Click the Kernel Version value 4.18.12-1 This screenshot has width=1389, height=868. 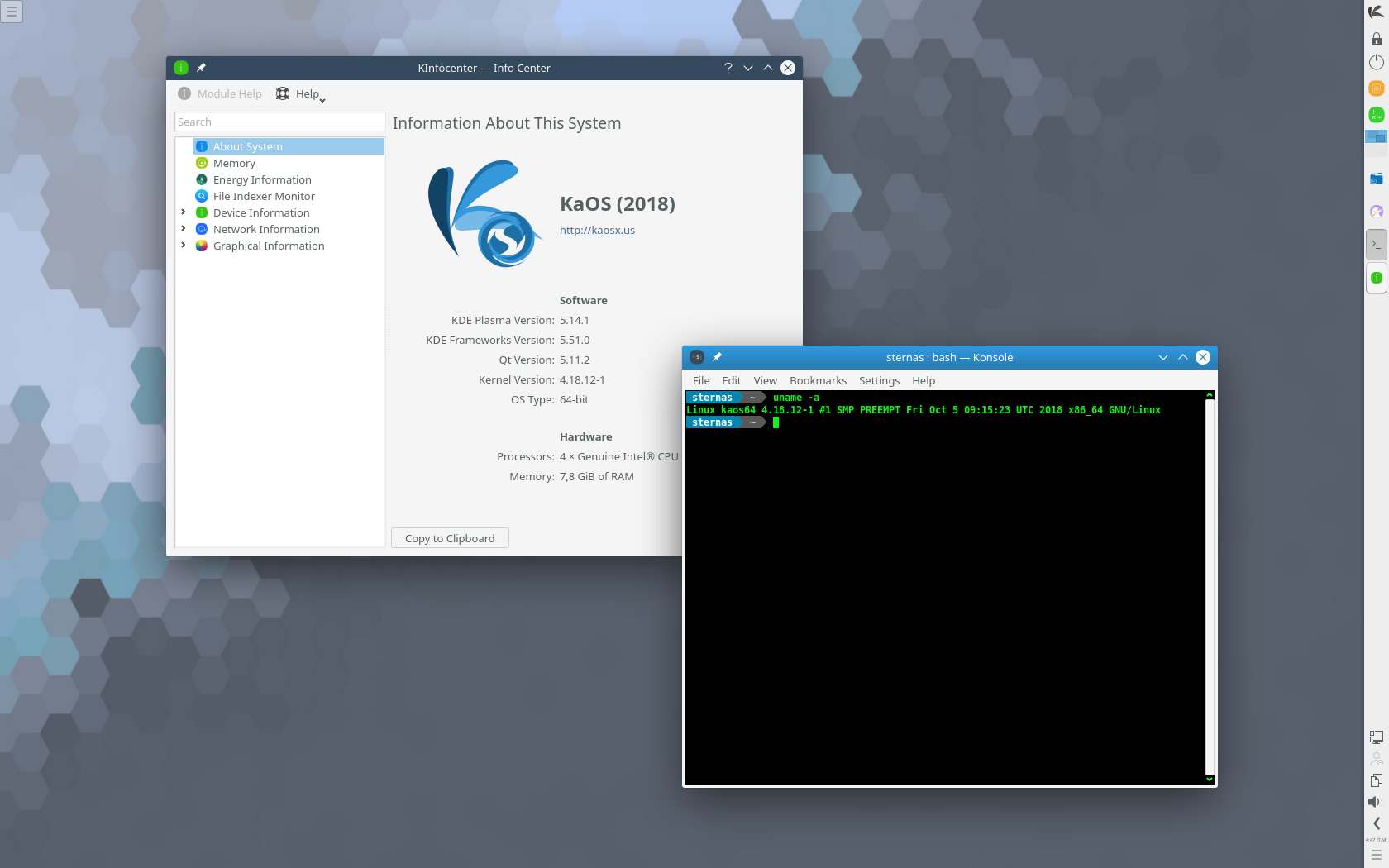(582, 379)
